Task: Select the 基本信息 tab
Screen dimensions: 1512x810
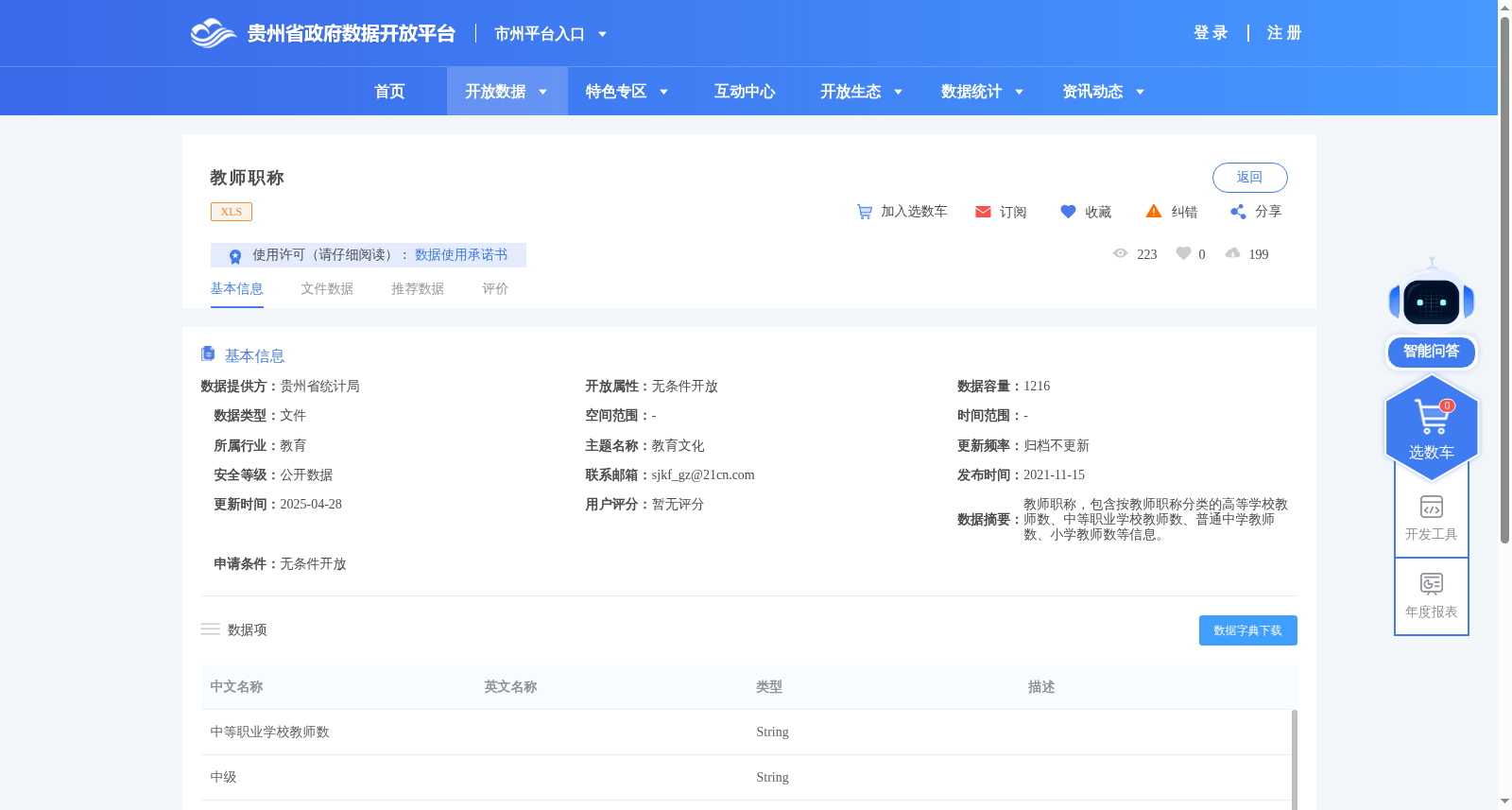Action: (236, 289)
